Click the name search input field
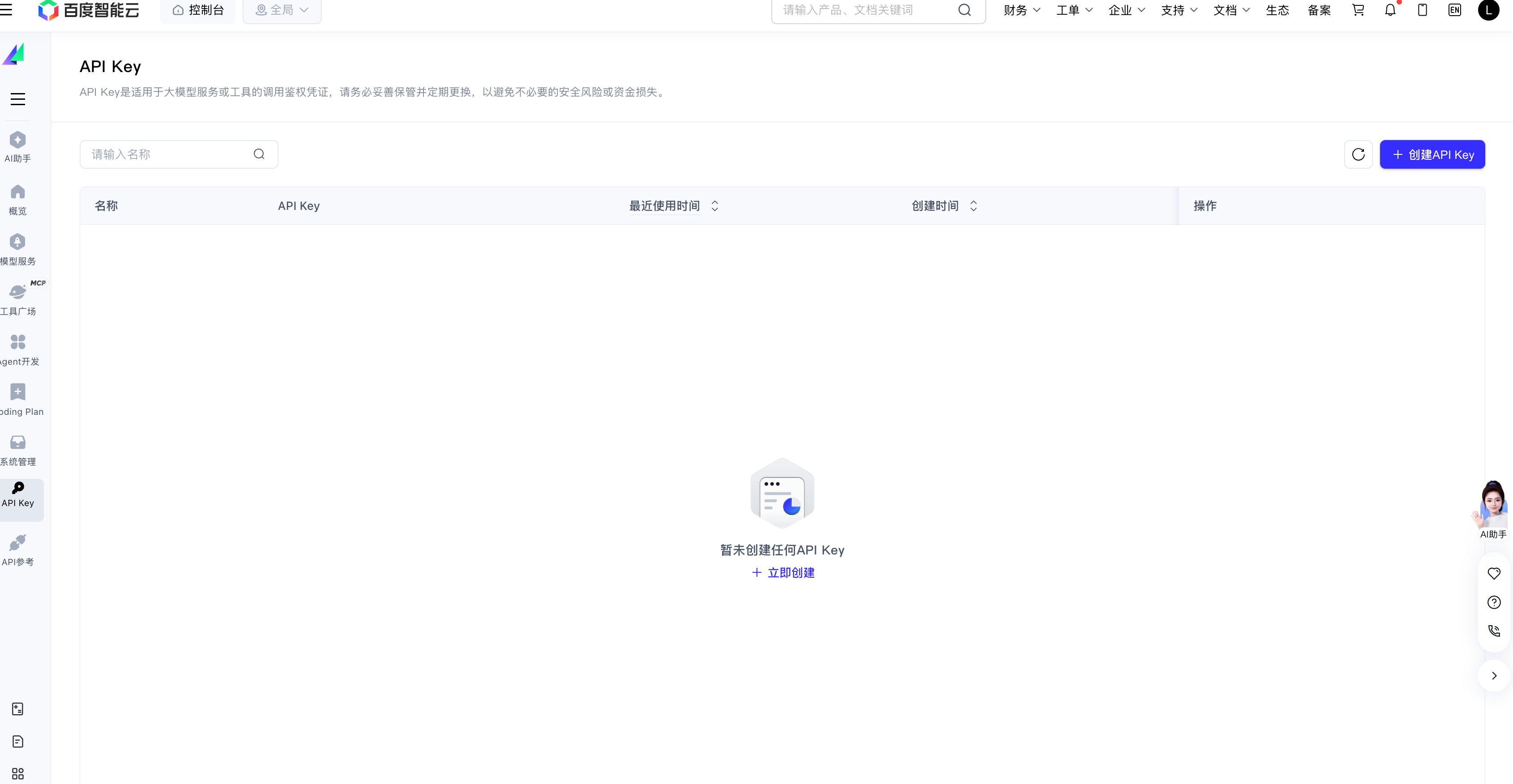1513x784 pixels. click(171, 154)
